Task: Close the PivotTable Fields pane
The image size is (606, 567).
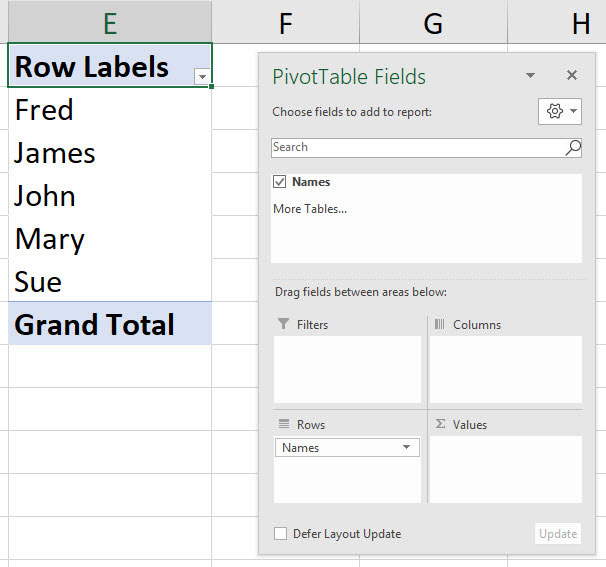Action: [x=572, y=76]
